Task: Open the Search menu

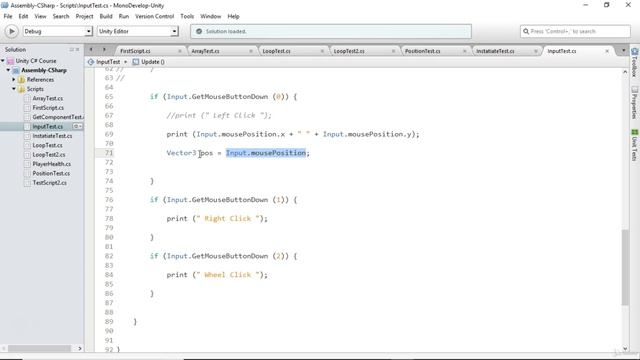Action: (x=61, y=16)
